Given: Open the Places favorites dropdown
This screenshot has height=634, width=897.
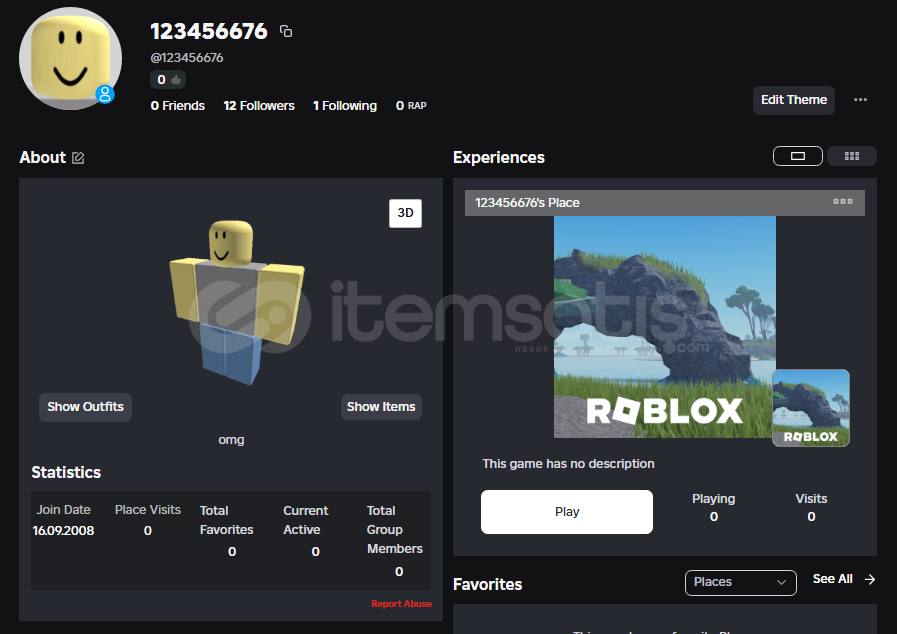Looking at the screenshot, I should (x=741, y=583).
